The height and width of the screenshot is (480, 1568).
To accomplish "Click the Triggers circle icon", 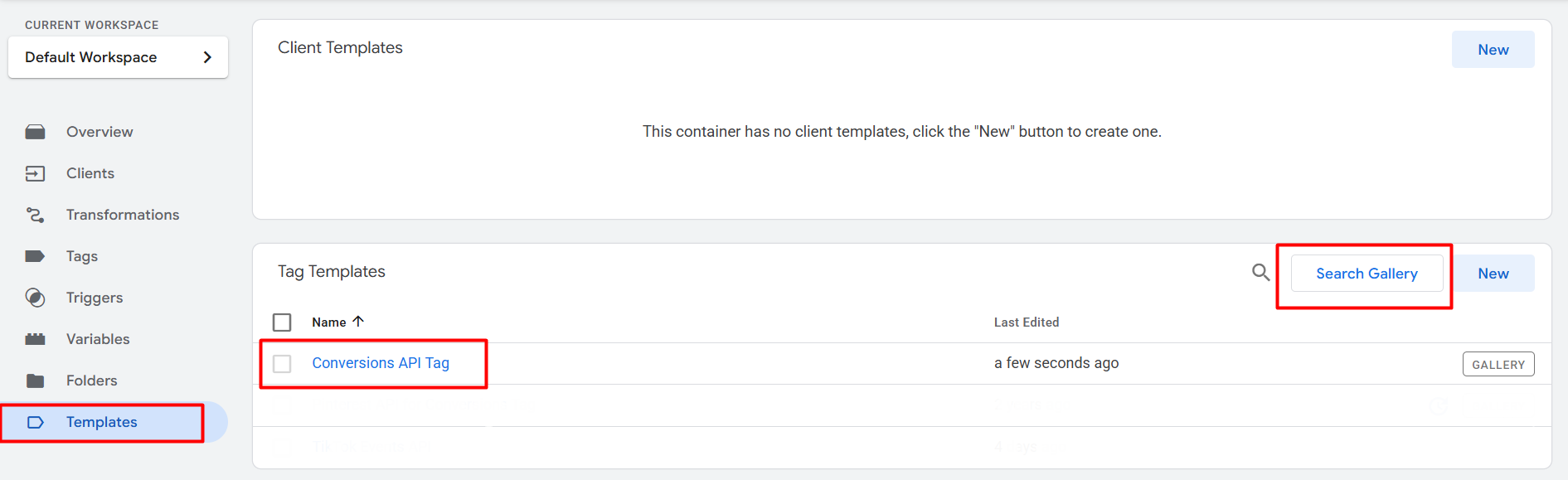I will pos(35,298).
